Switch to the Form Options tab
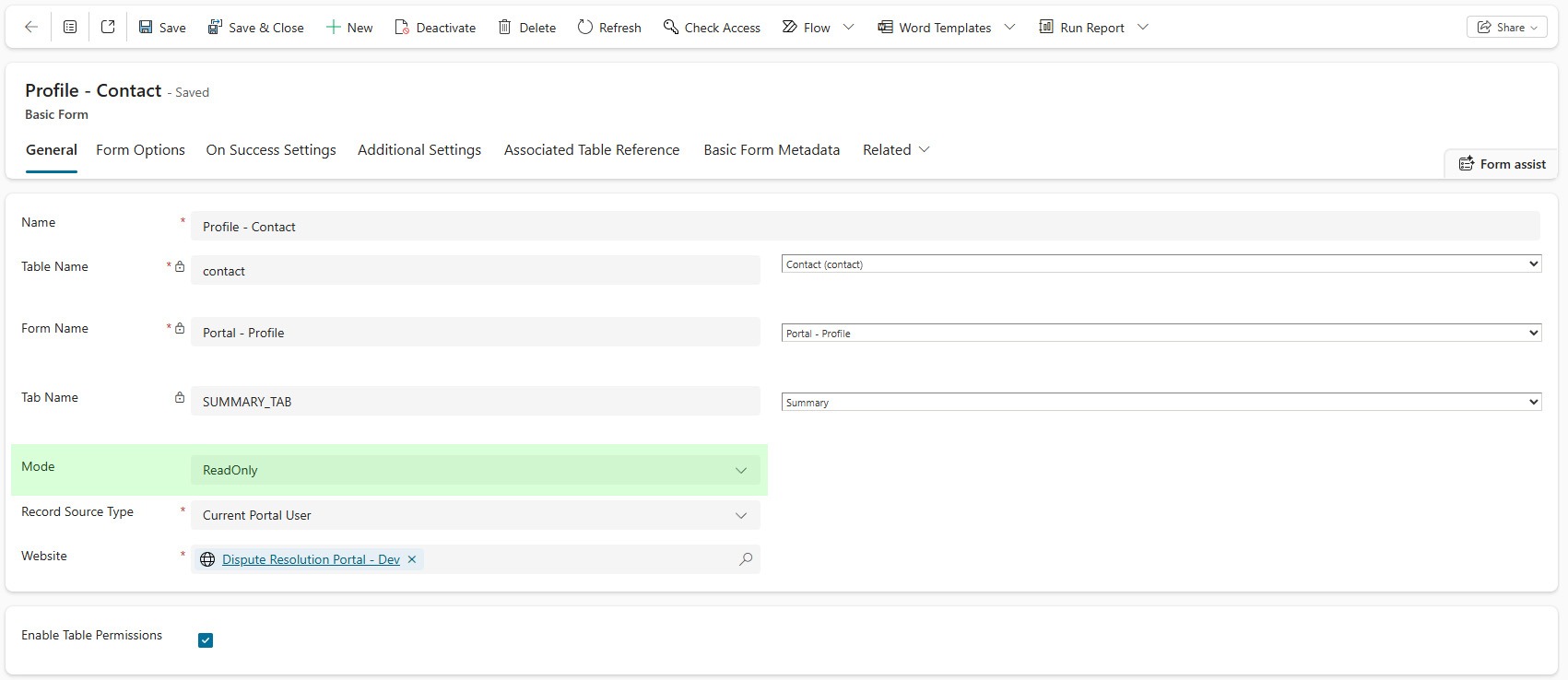 point(140,150)
